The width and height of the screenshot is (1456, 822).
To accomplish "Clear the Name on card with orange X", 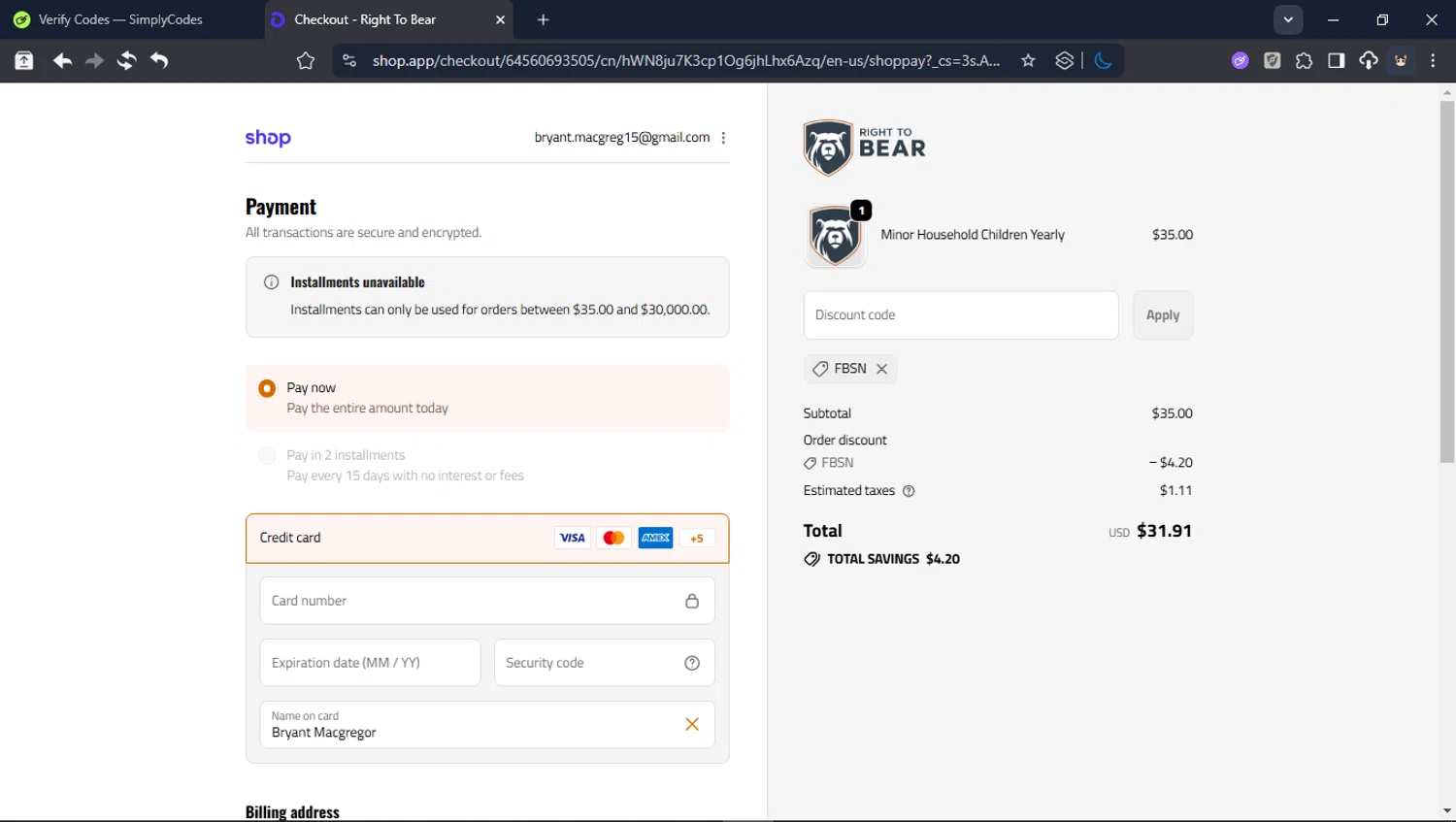I will [692, 724].
